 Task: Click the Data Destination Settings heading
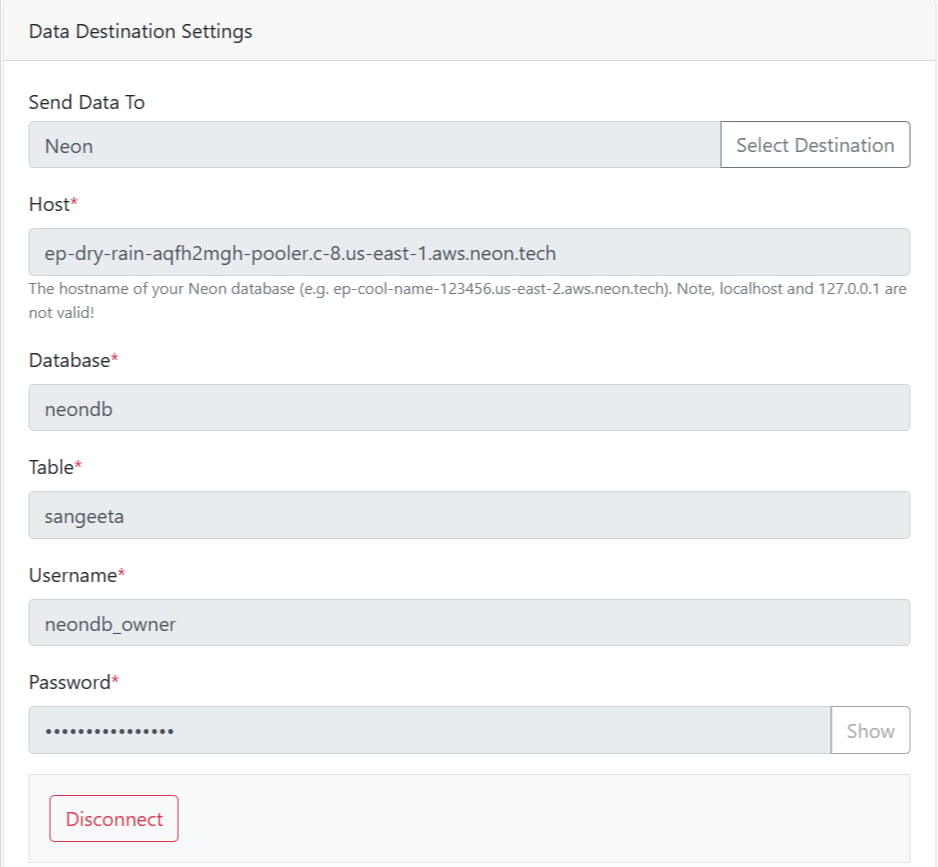[x=141, y=31]
